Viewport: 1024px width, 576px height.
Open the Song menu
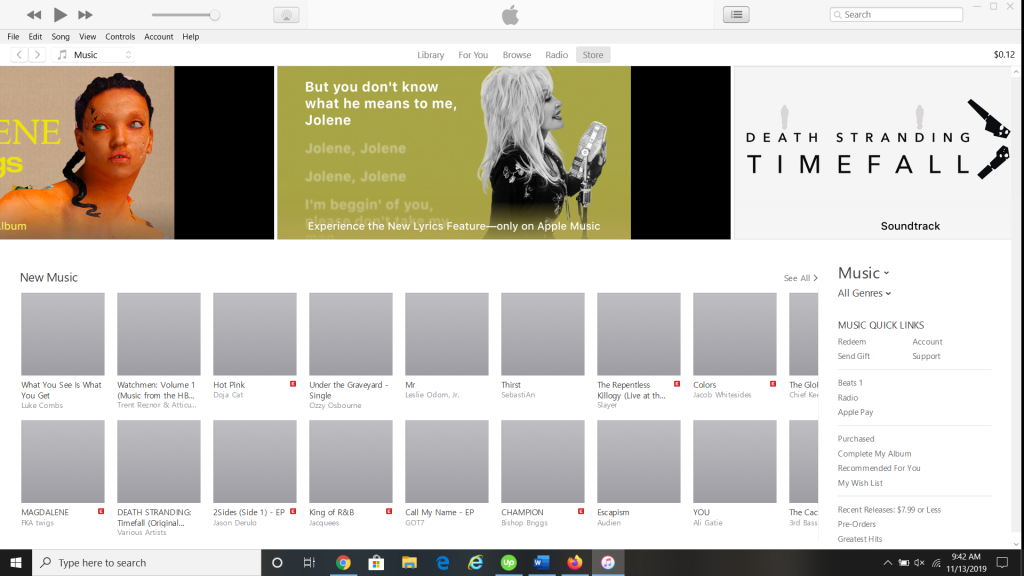pos(61,37)
